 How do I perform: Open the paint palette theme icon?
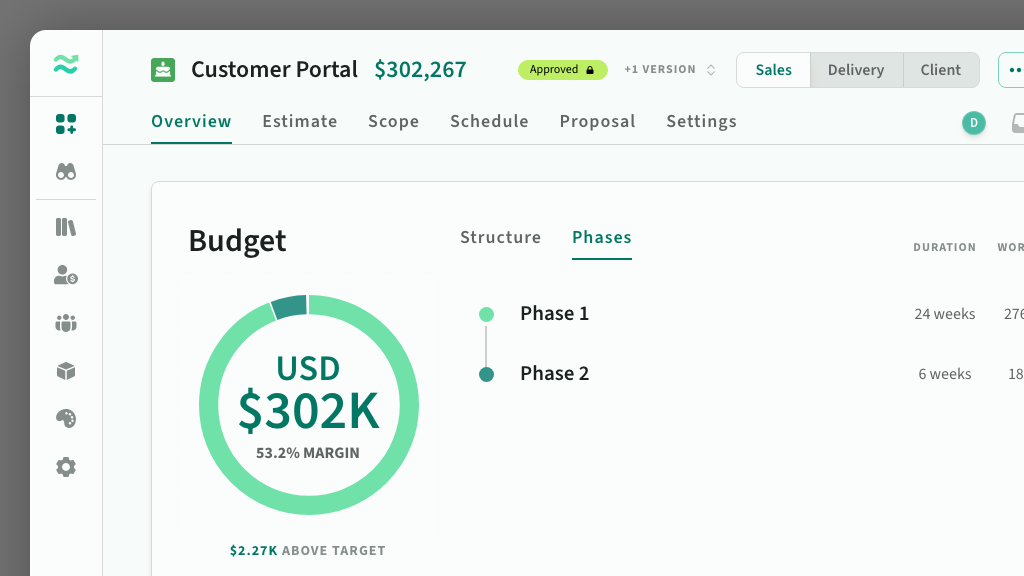point(66,419)
